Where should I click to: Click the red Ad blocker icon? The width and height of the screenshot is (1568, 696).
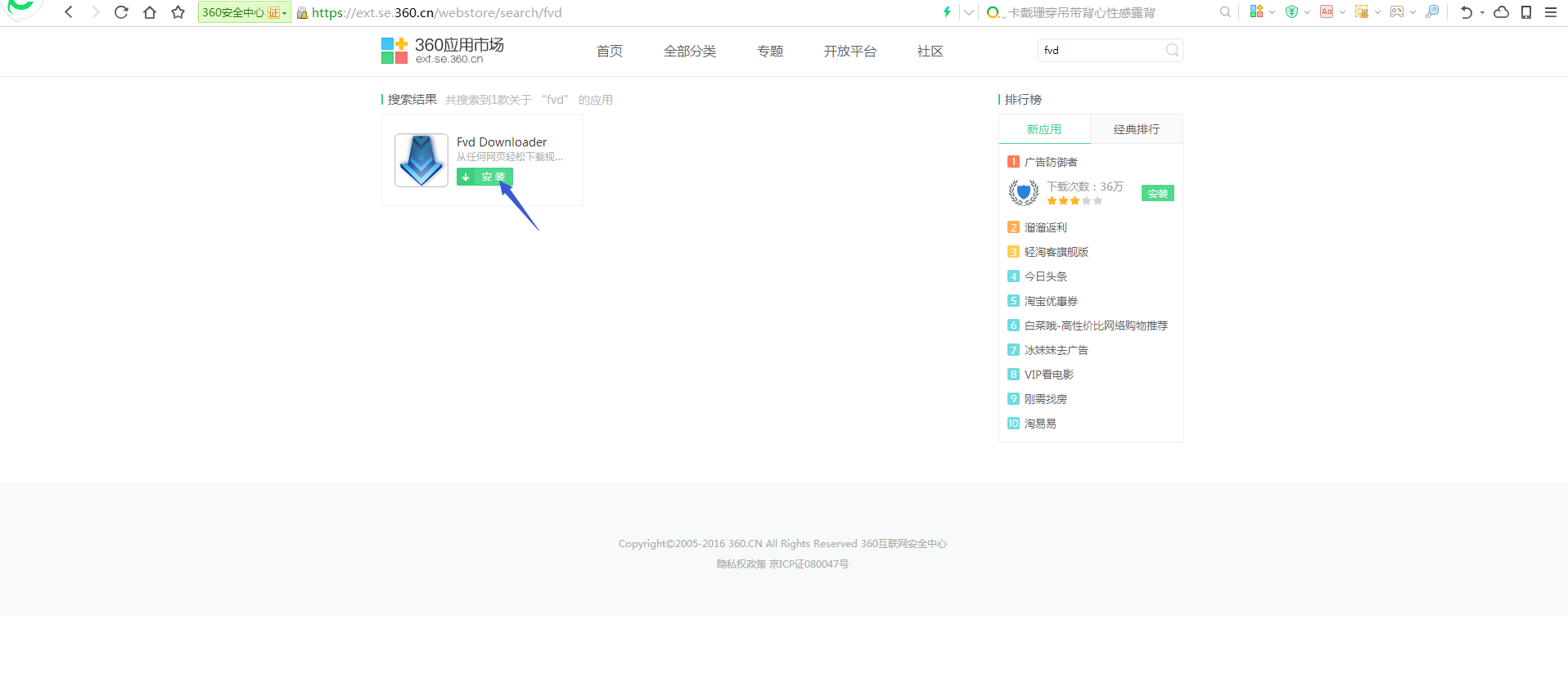tap(1327, 11)
